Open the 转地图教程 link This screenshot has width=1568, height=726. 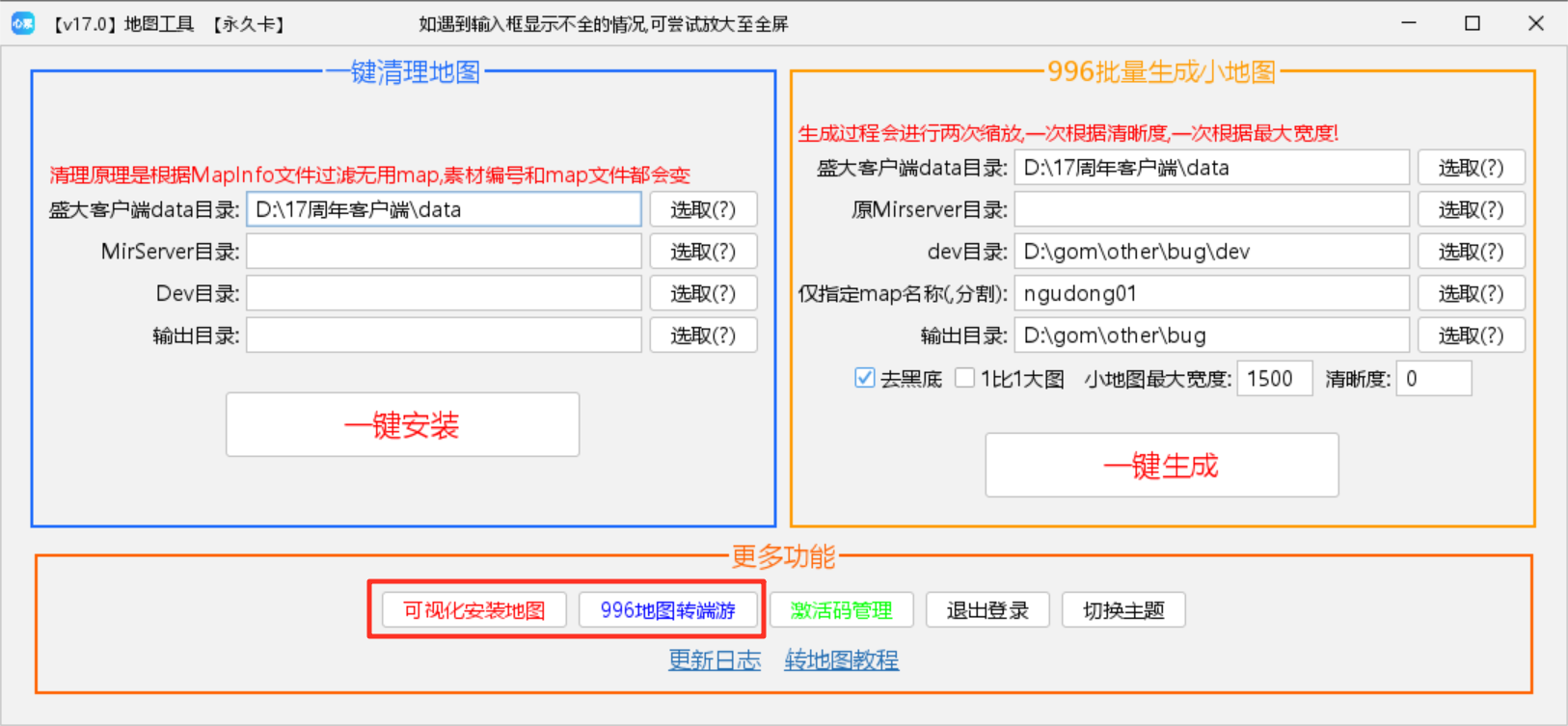pyautogui.click(x=841, y=660)
